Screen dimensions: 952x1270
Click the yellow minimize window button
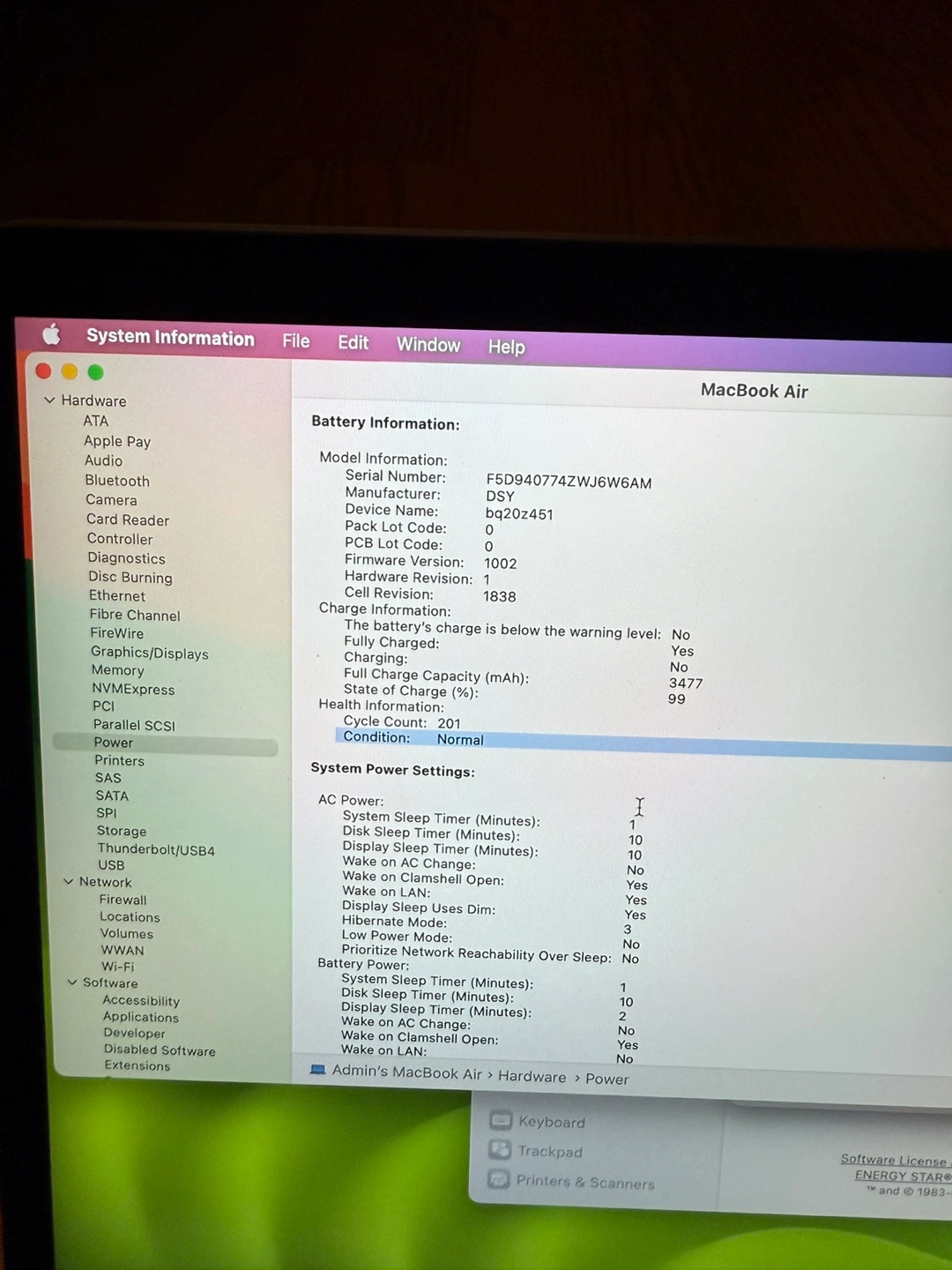[70, 371]
